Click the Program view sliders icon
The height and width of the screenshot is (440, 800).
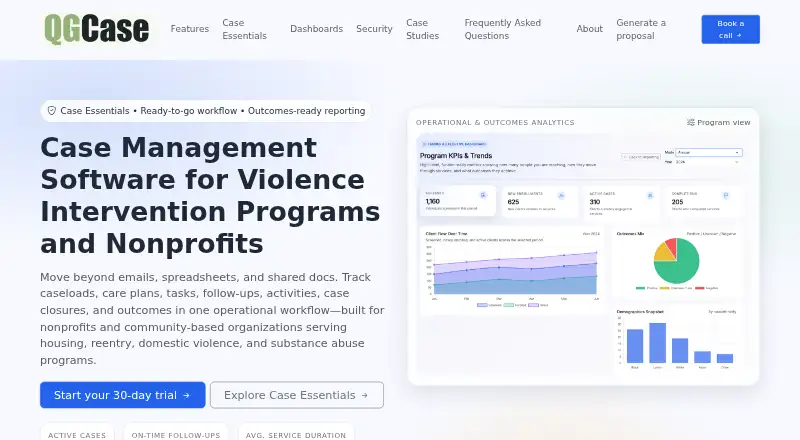tap(691, 123)
